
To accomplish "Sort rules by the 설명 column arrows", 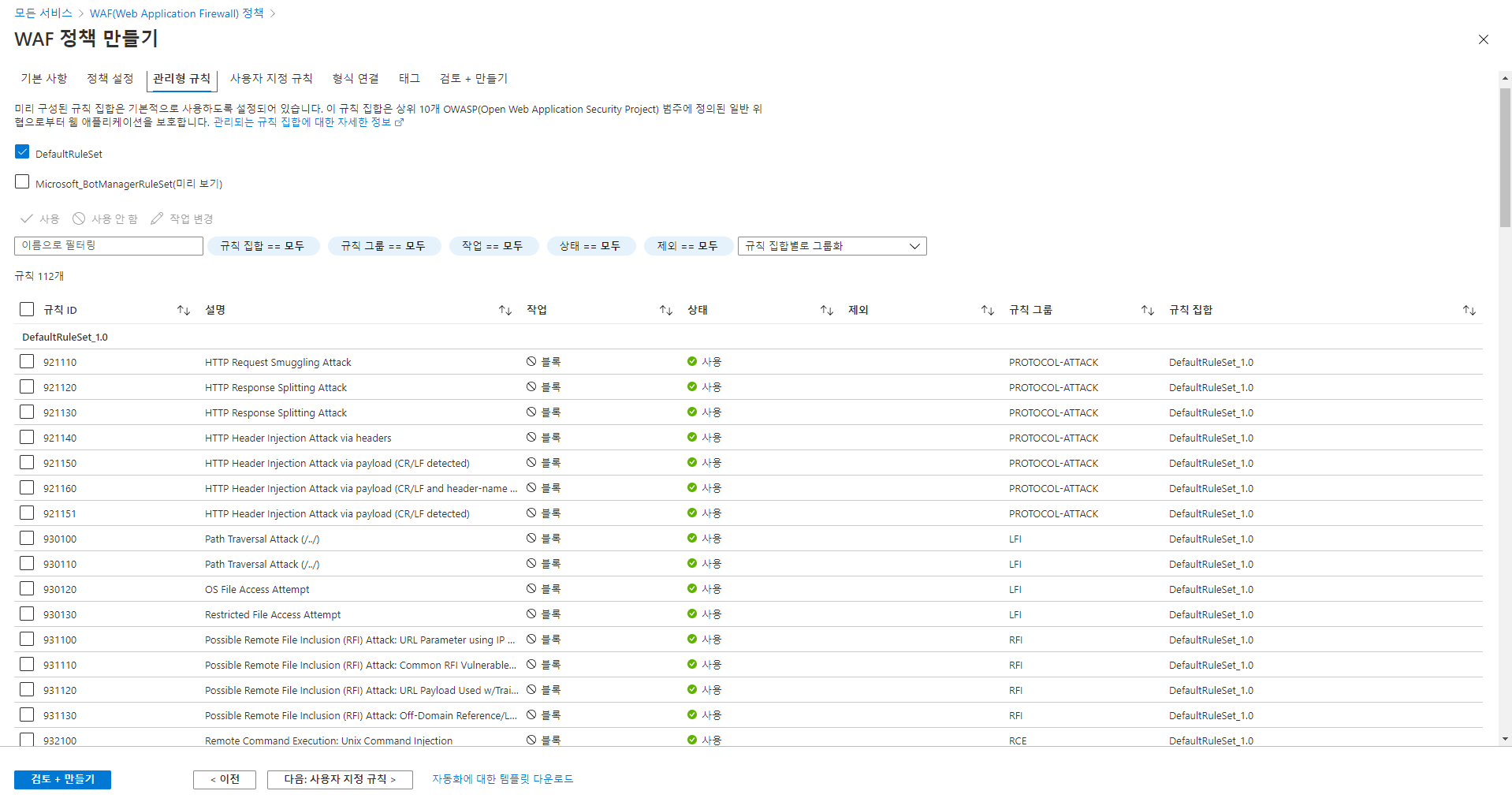I will [505, 310].
